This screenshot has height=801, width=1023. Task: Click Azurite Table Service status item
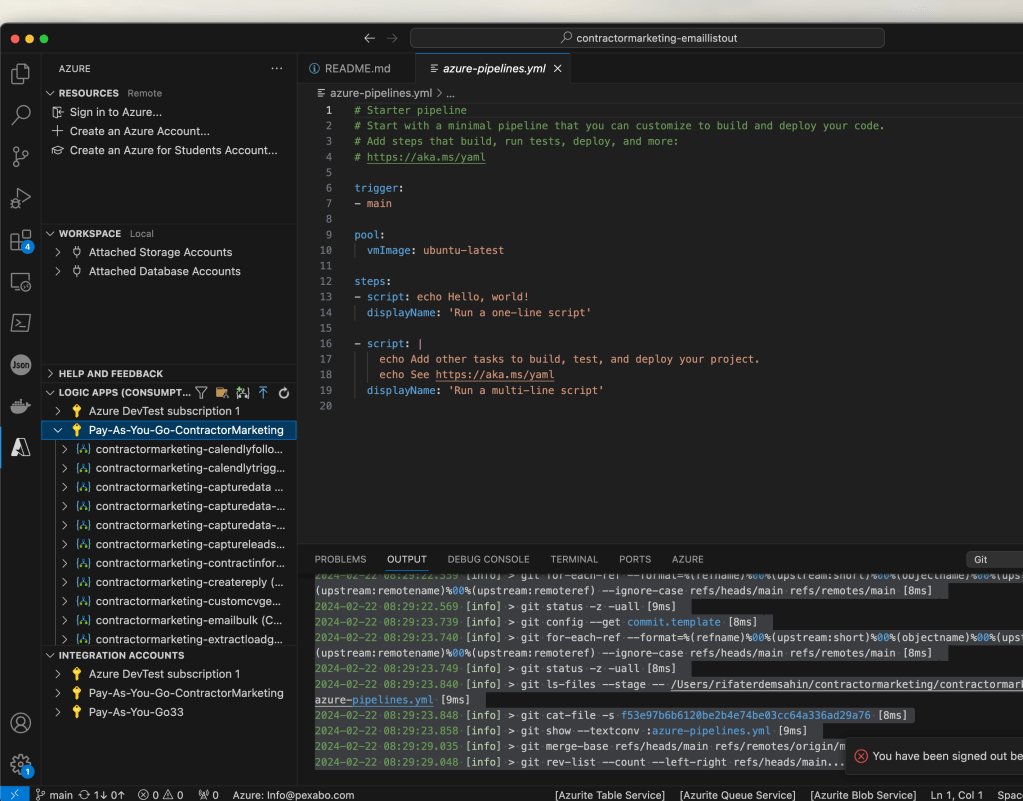(x=609, y=794)
